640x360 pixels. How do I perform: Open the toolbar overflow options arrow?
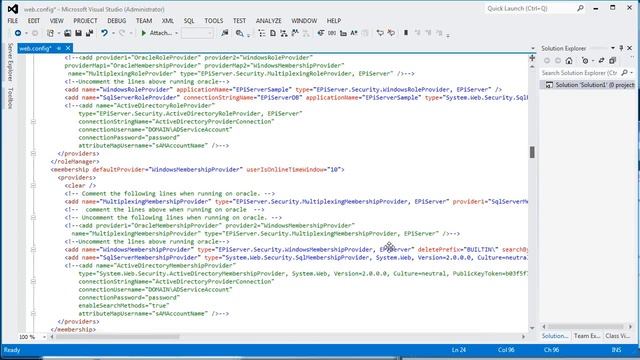[x=448, y=36]
